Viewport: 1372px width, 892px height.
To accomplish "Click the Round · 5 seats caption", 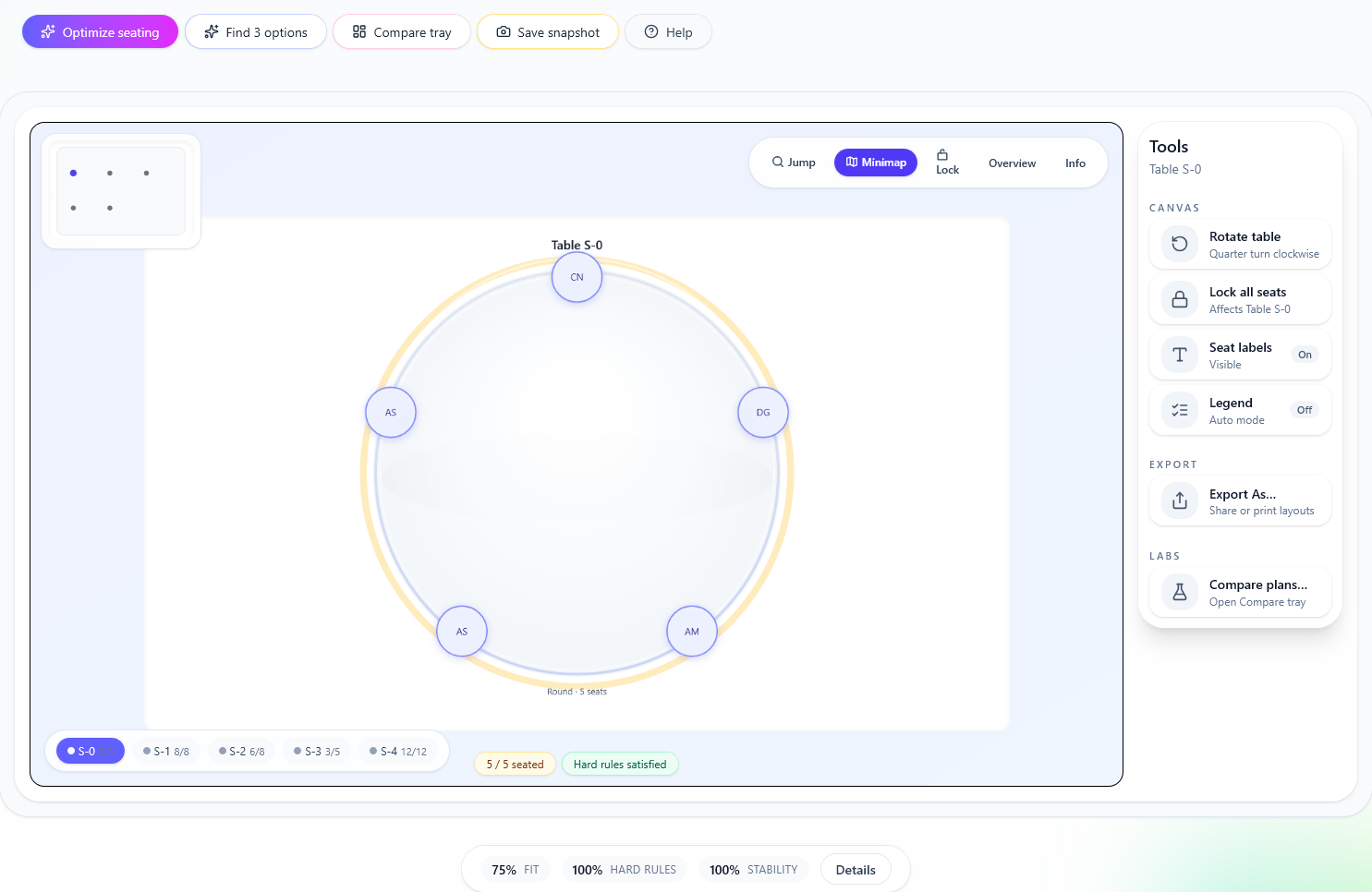I will pyautogui.click(x=577, y=692).
